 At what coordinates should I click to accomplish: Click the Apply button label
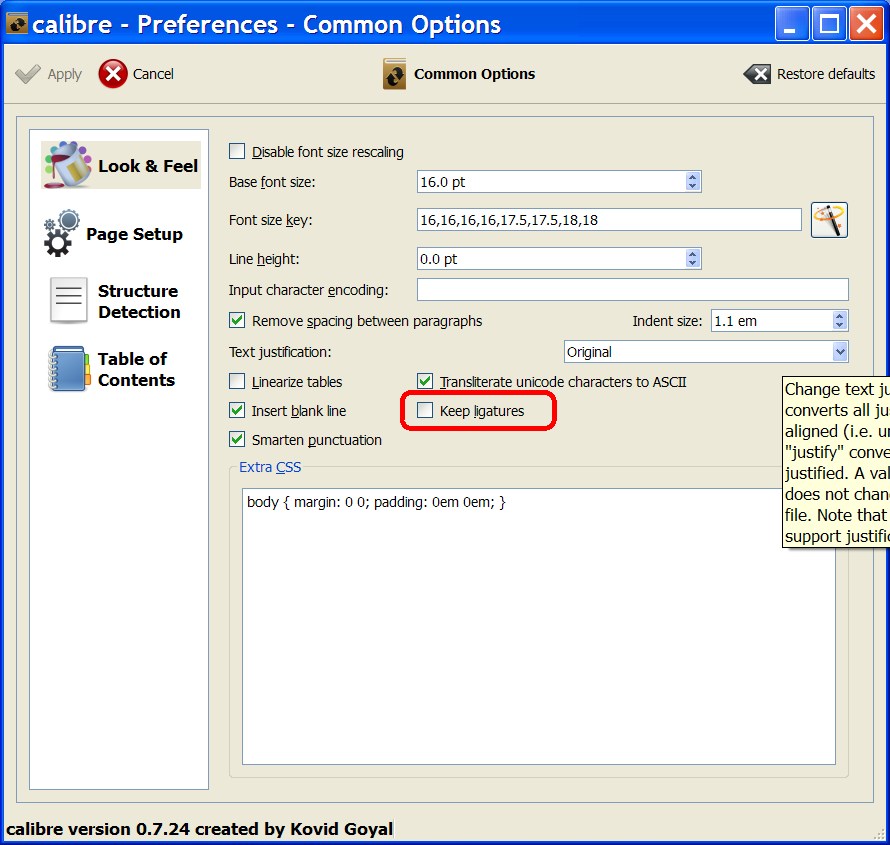coord(65,74)
